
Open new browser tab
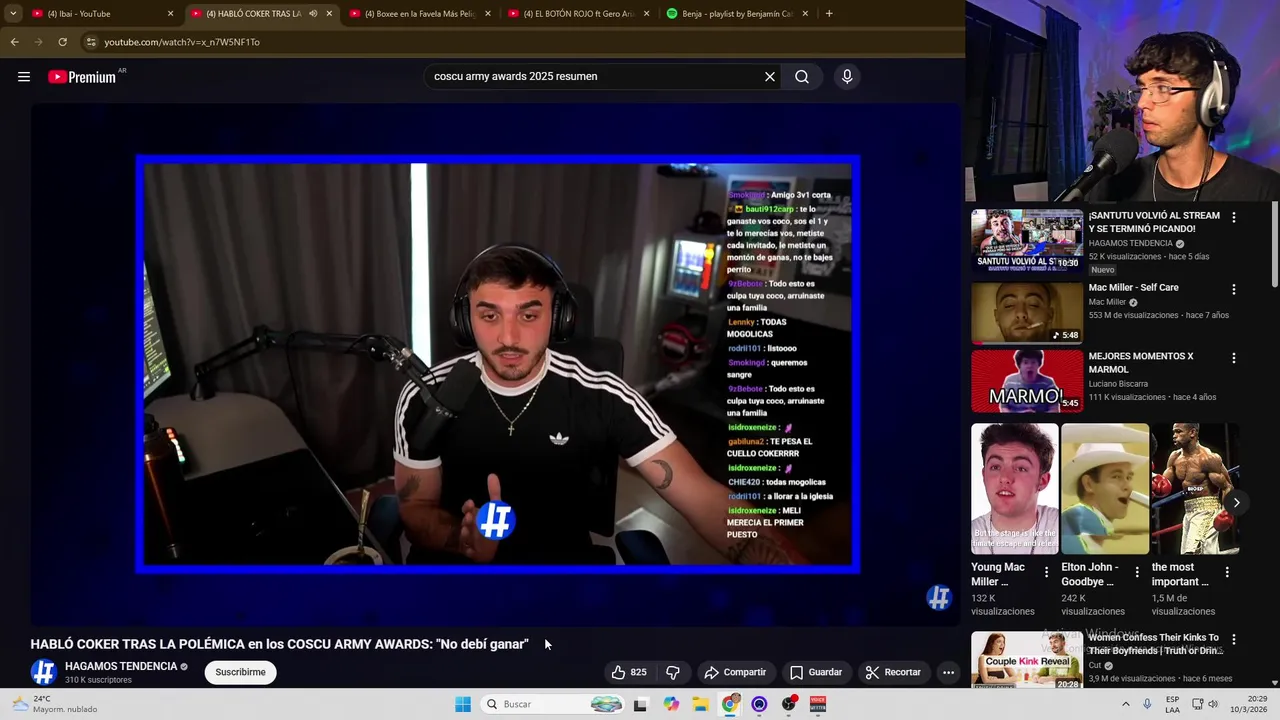[829, 14]
